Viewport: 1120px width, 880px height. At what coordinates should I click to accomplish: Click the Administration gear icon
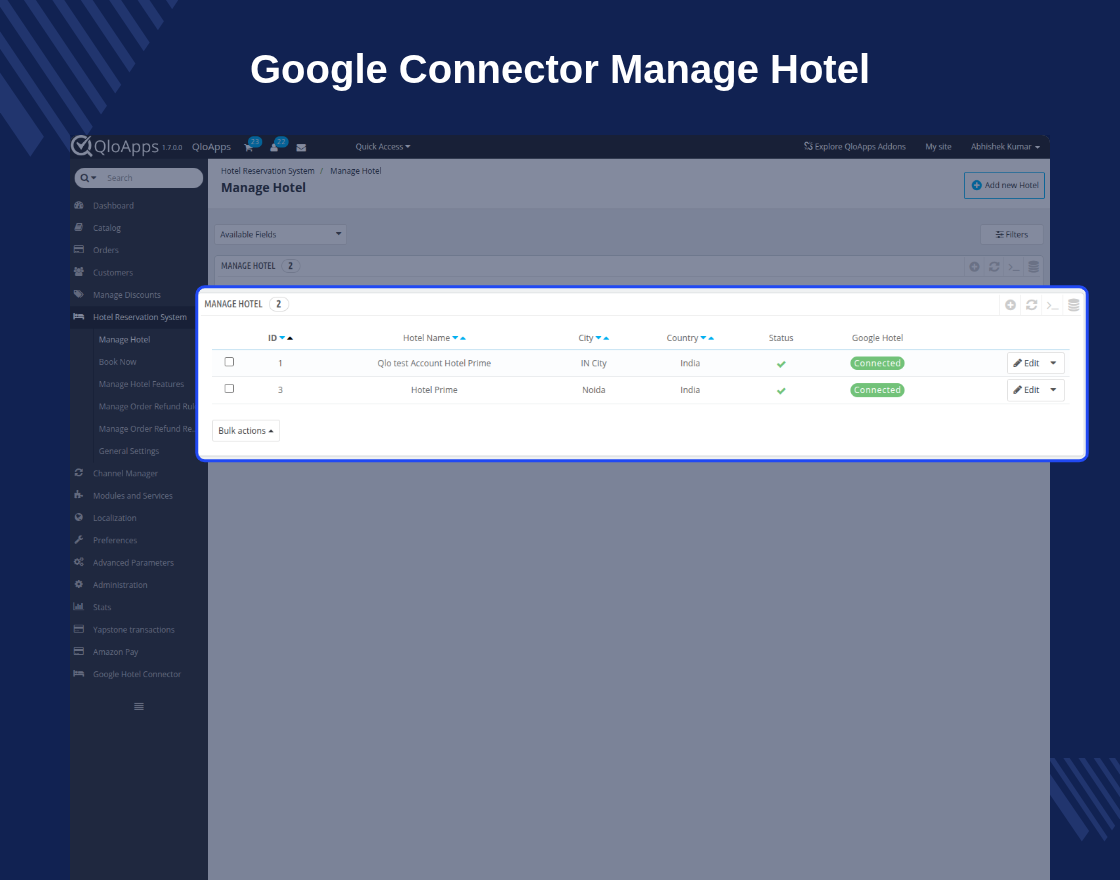point(79,584)
